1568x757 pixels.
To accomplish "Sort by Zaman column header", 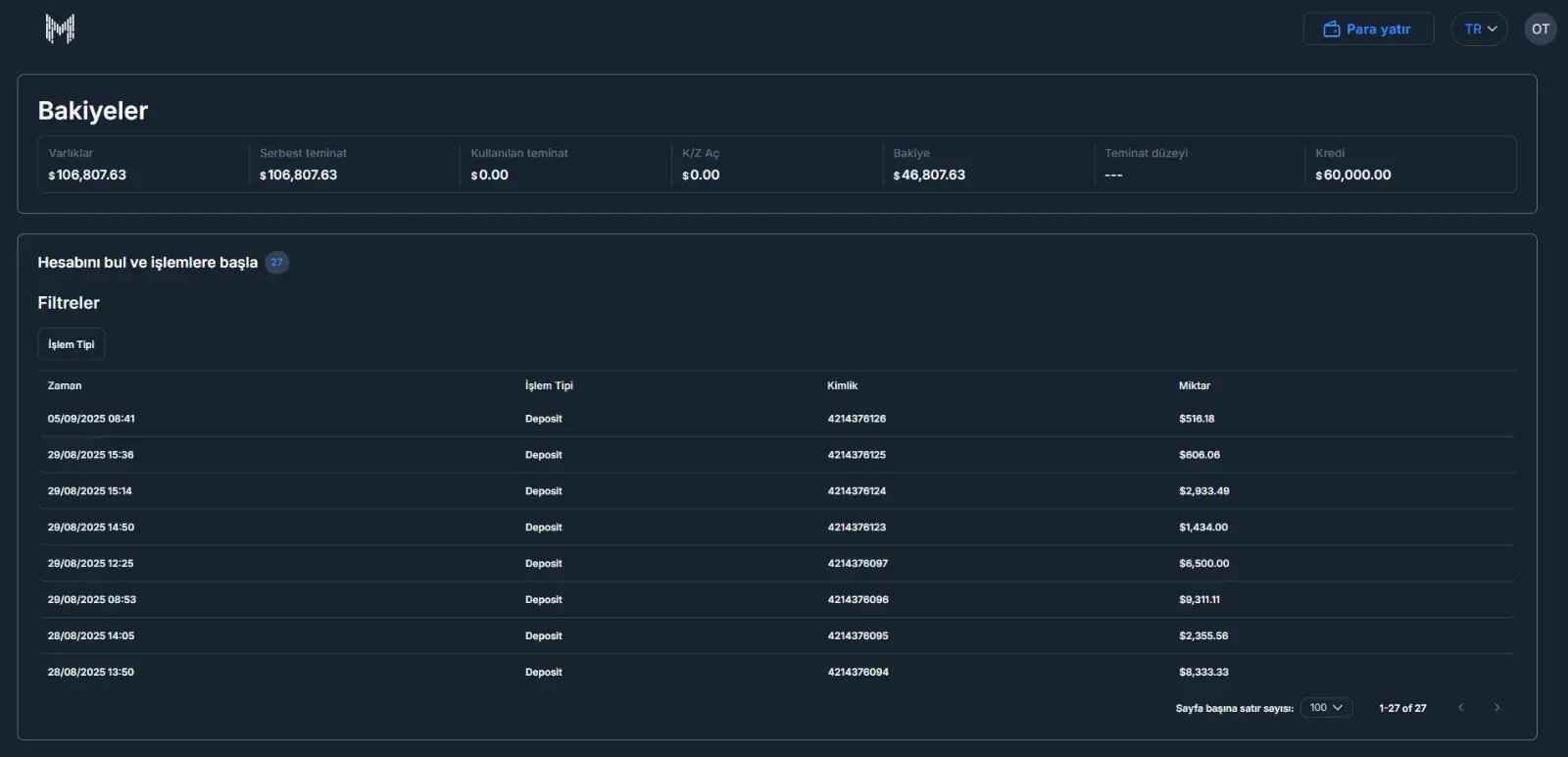I will (x=65, y=385).
